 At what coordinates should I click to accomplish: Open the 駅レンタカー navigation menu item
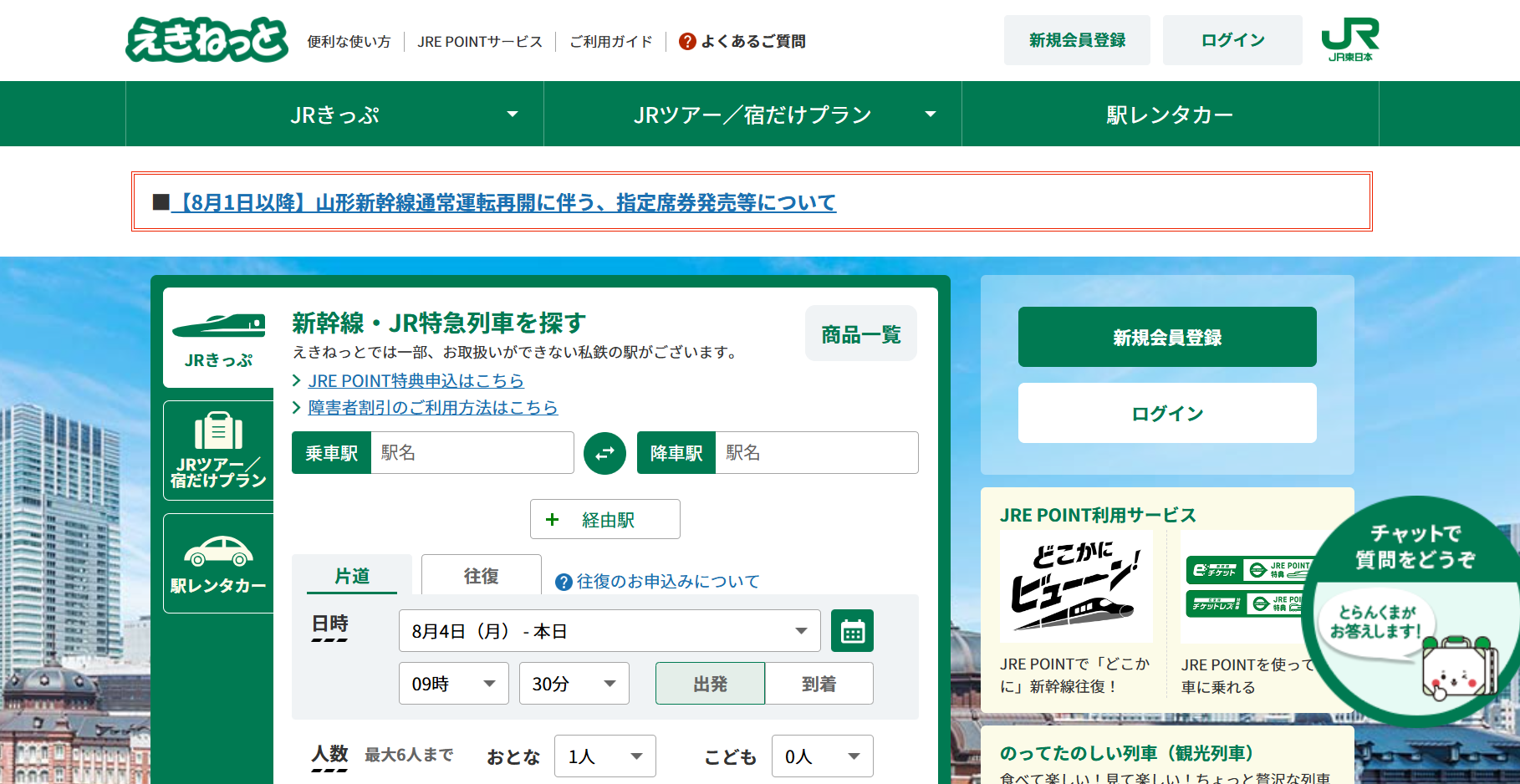click(1169, 115)
